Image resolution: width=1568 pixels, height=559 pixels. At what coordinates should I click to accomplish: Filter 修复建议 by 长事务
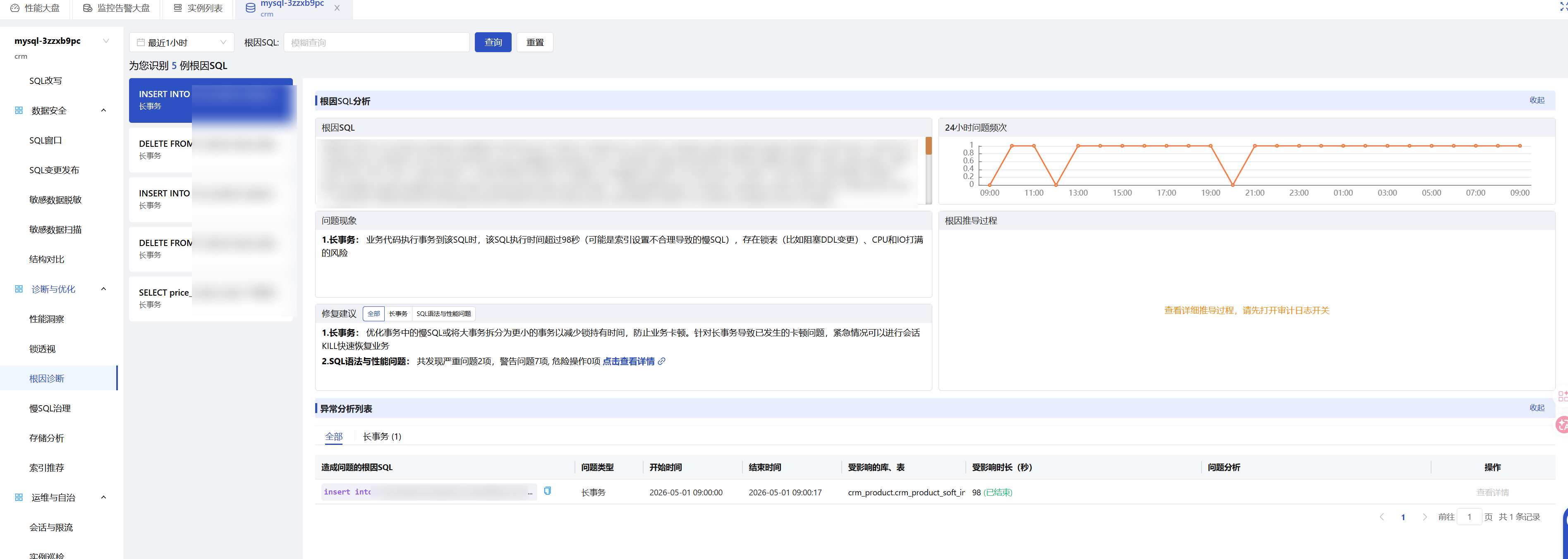pos(398,314)
